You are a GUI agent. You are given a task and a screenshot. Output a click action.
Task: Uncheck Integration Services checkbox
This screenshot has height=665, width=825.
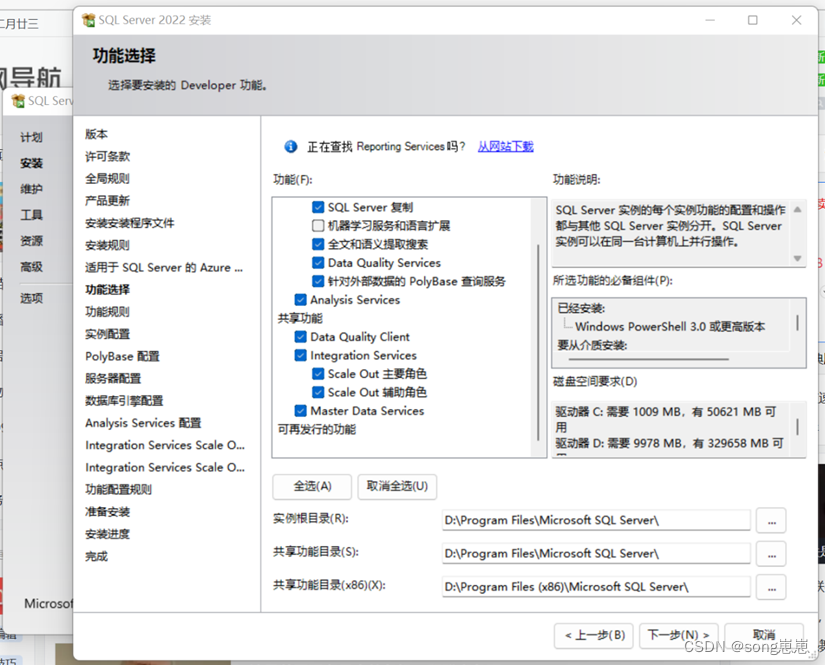pos(300,355)
